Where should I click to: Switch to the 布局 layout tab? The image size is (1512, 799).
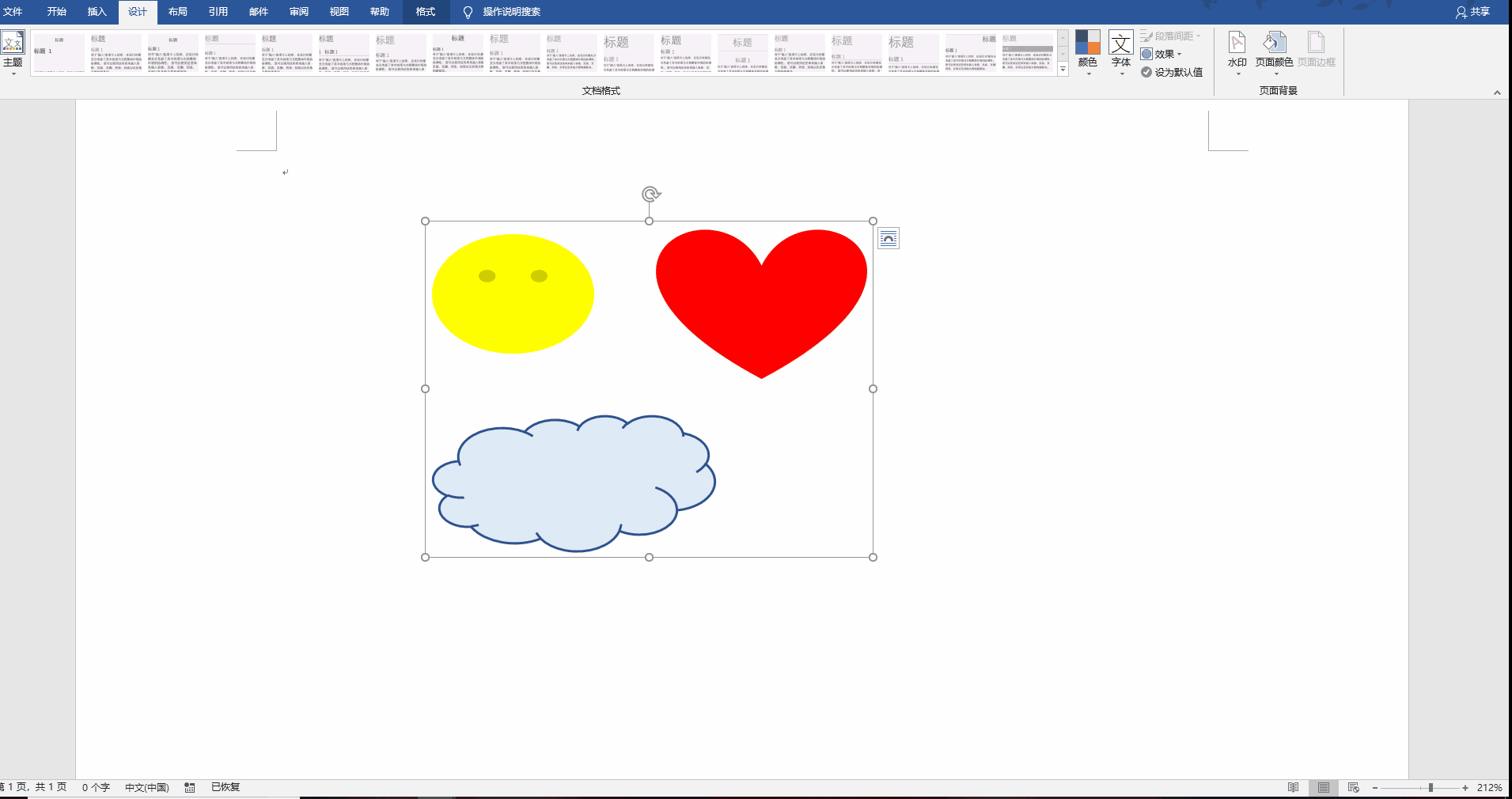point(178,12)
